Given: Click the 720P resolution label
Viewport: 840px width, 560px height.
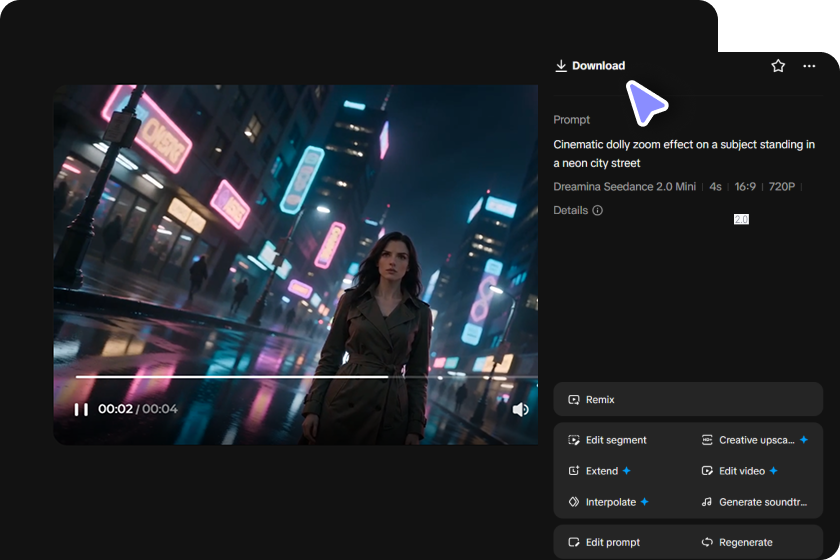Looking at the screenshot, I should (782, 186).
